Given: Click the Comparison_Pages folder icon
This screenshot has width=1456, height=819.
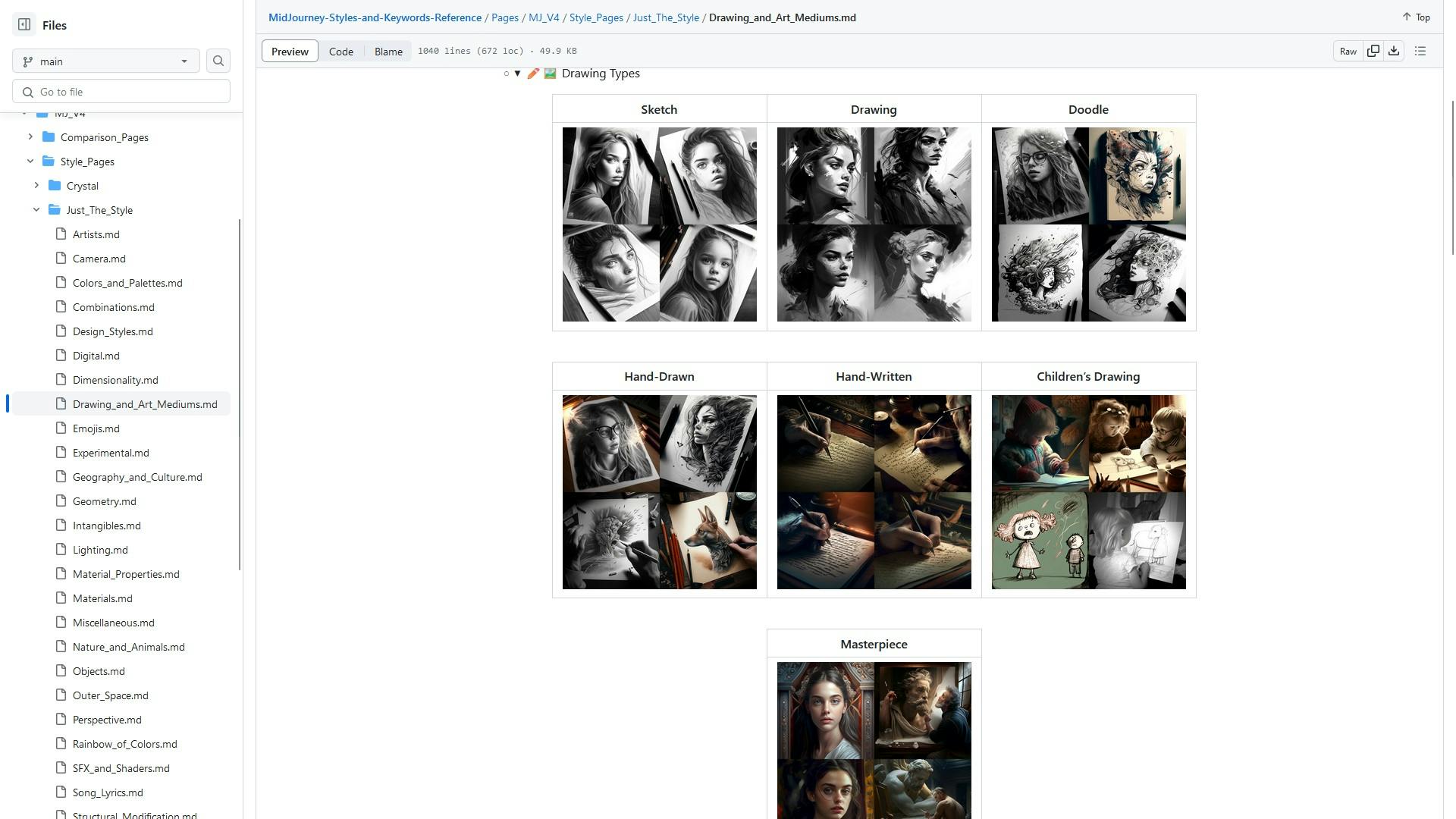Looking at the screenshot, I should point(49,137).
